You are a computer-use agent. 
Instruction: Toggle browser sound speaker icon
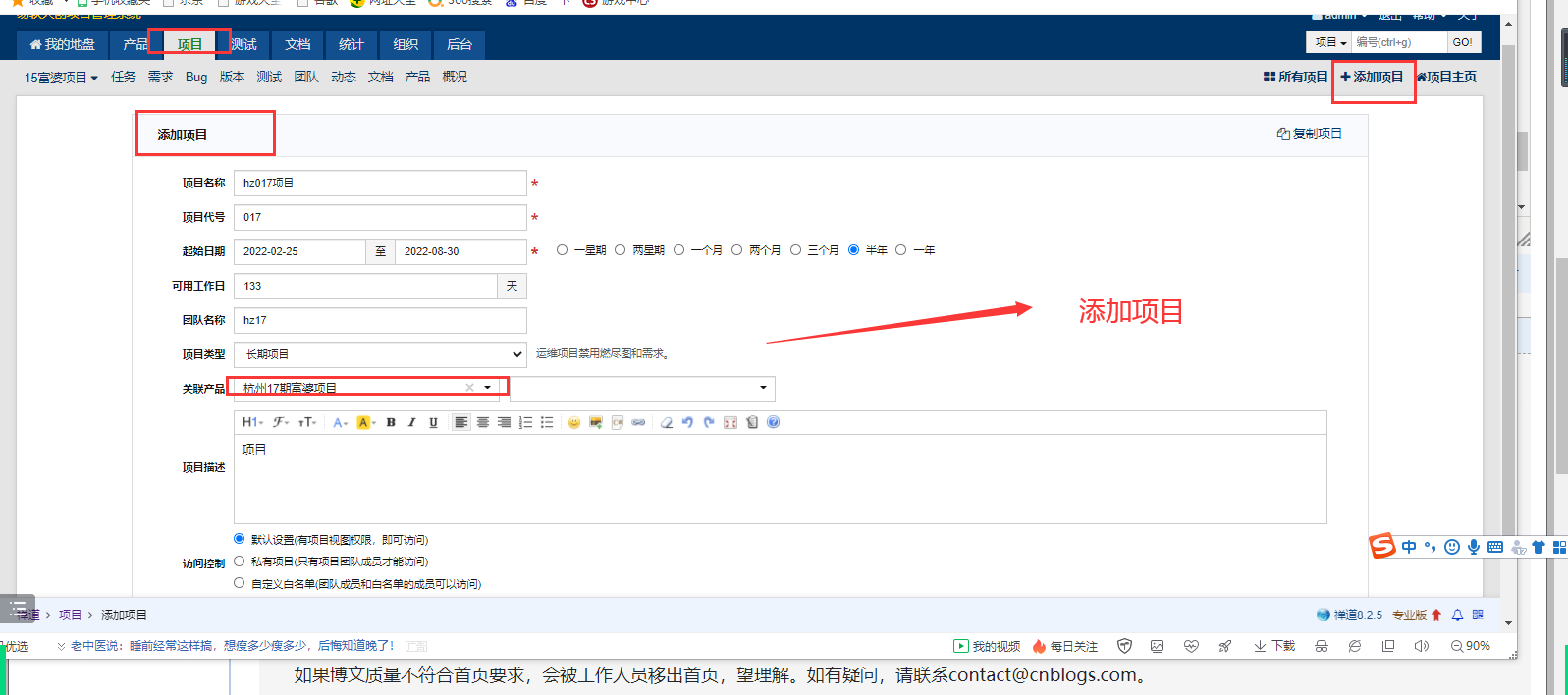pyautogui.click(x=1421, y=646)
